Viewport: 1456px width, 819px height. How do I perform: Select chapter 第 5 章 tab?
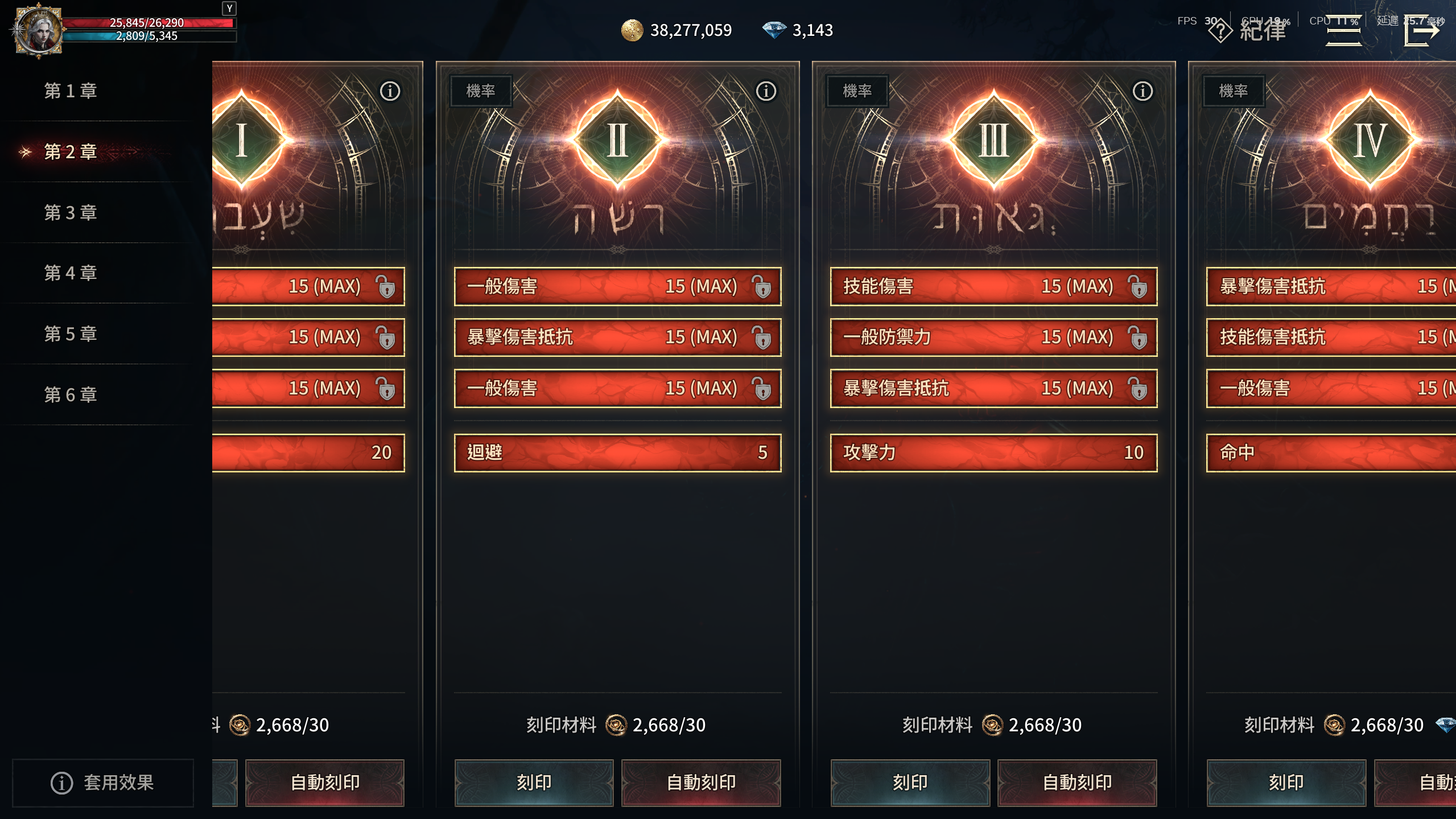pos(71,334)
